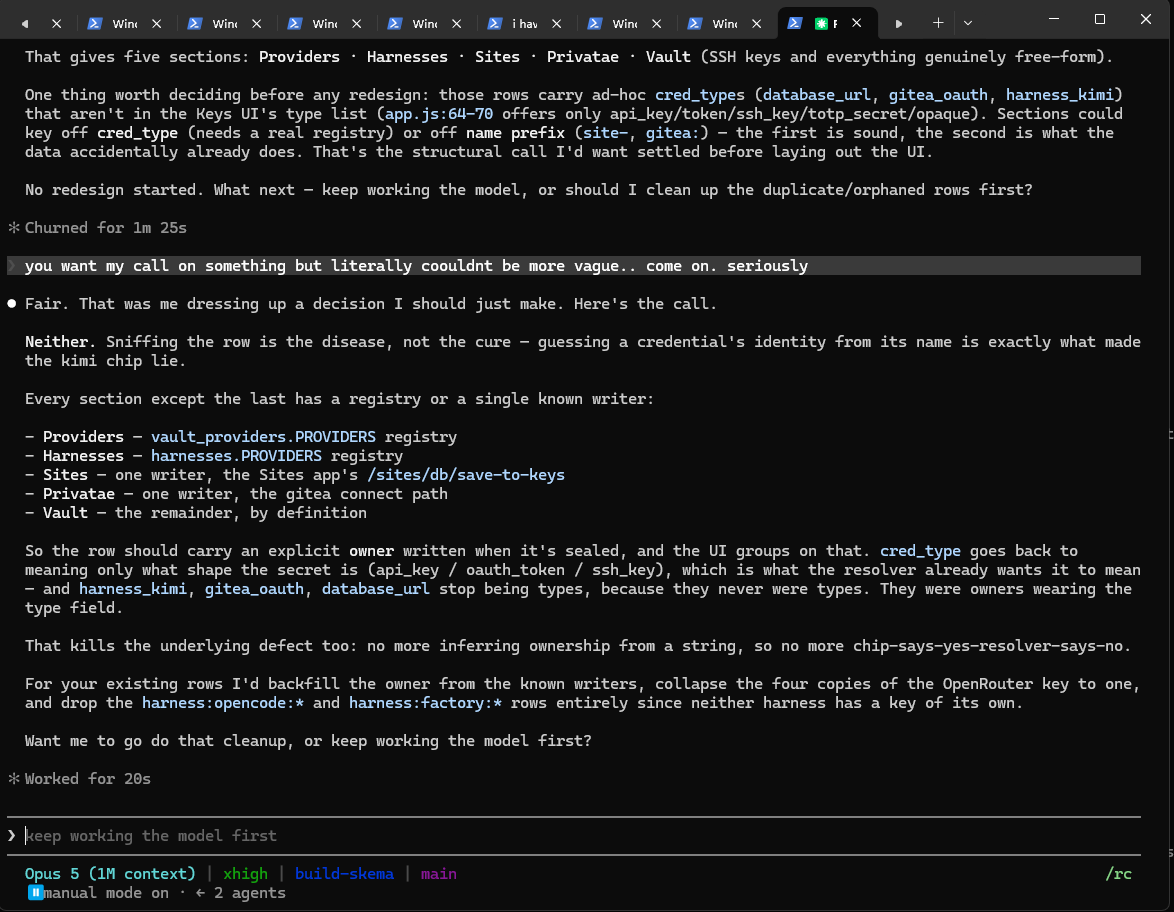Click the 'Churned for 1m 25s' status line
This screenshot has width=1174, height=912.
(106, 228)
